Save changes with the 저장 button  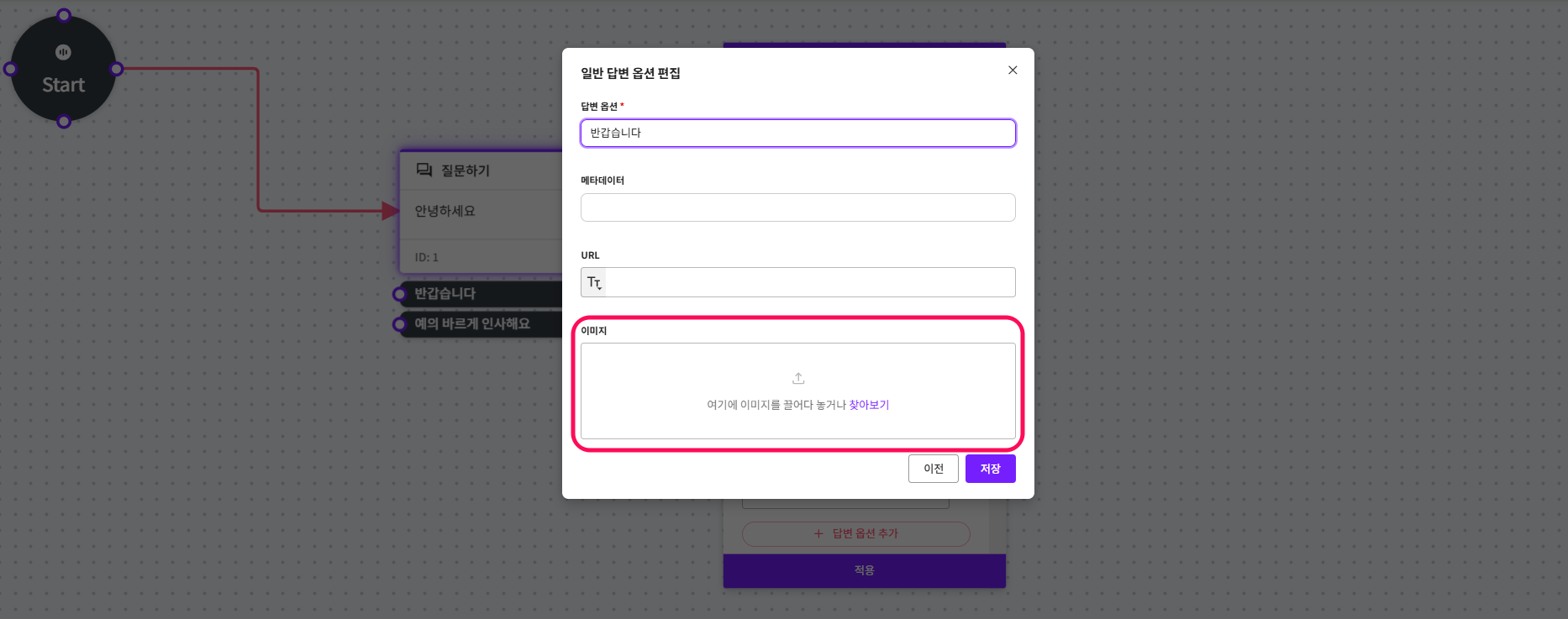click(x=990, y=469)
